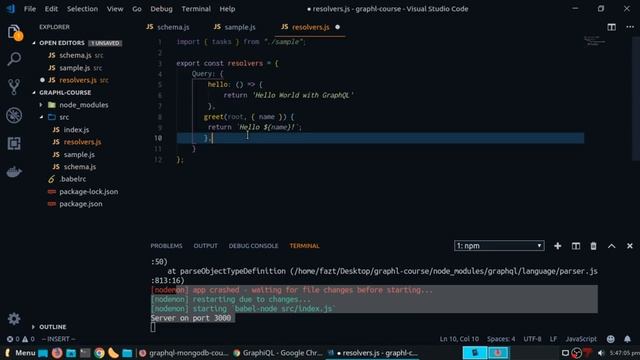Click the feedback smiley in the status bar
640x360 pixels.
point(611,339)
